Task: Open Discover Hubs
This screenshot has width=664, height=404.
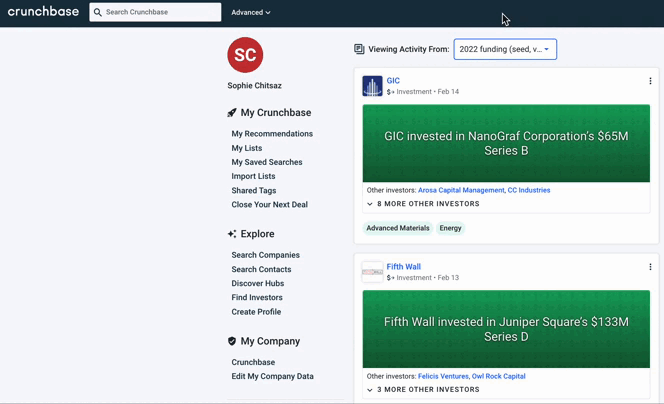Action: click(257, 283)
